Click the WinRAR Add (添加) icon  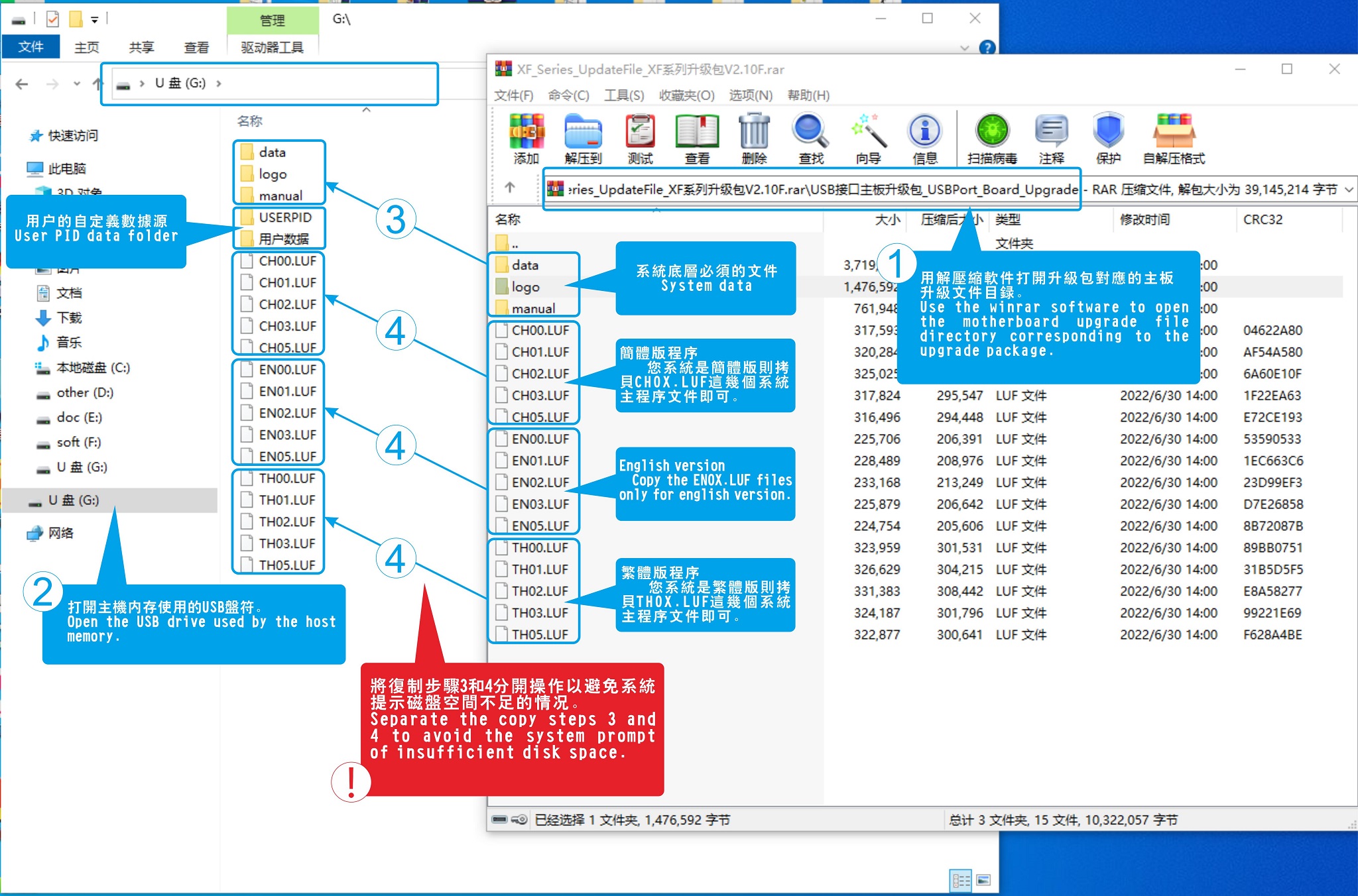pos(526,132)
